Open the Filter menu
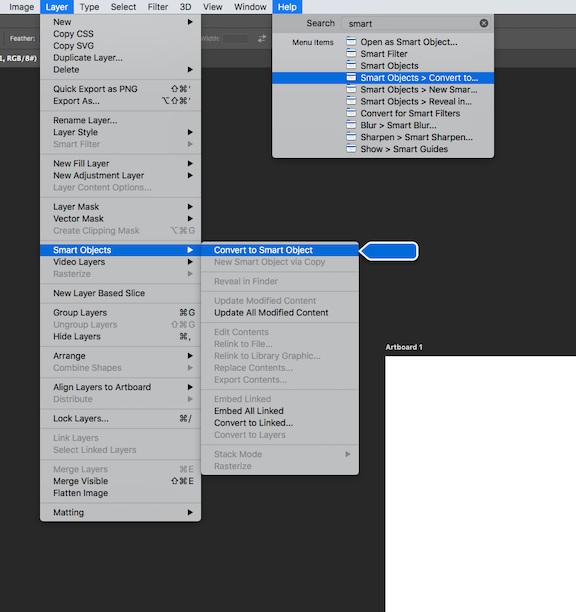Viewport: 576px width, 612px height. pos(158,7)
